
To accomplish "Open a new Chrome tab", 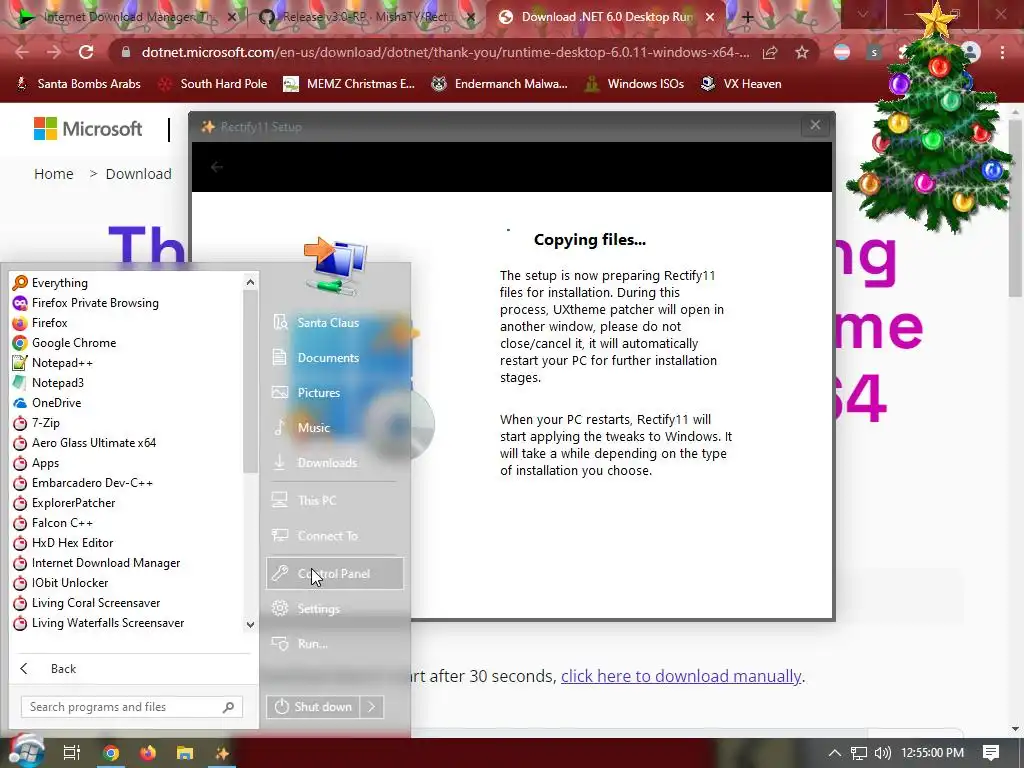I will point(747,18).
